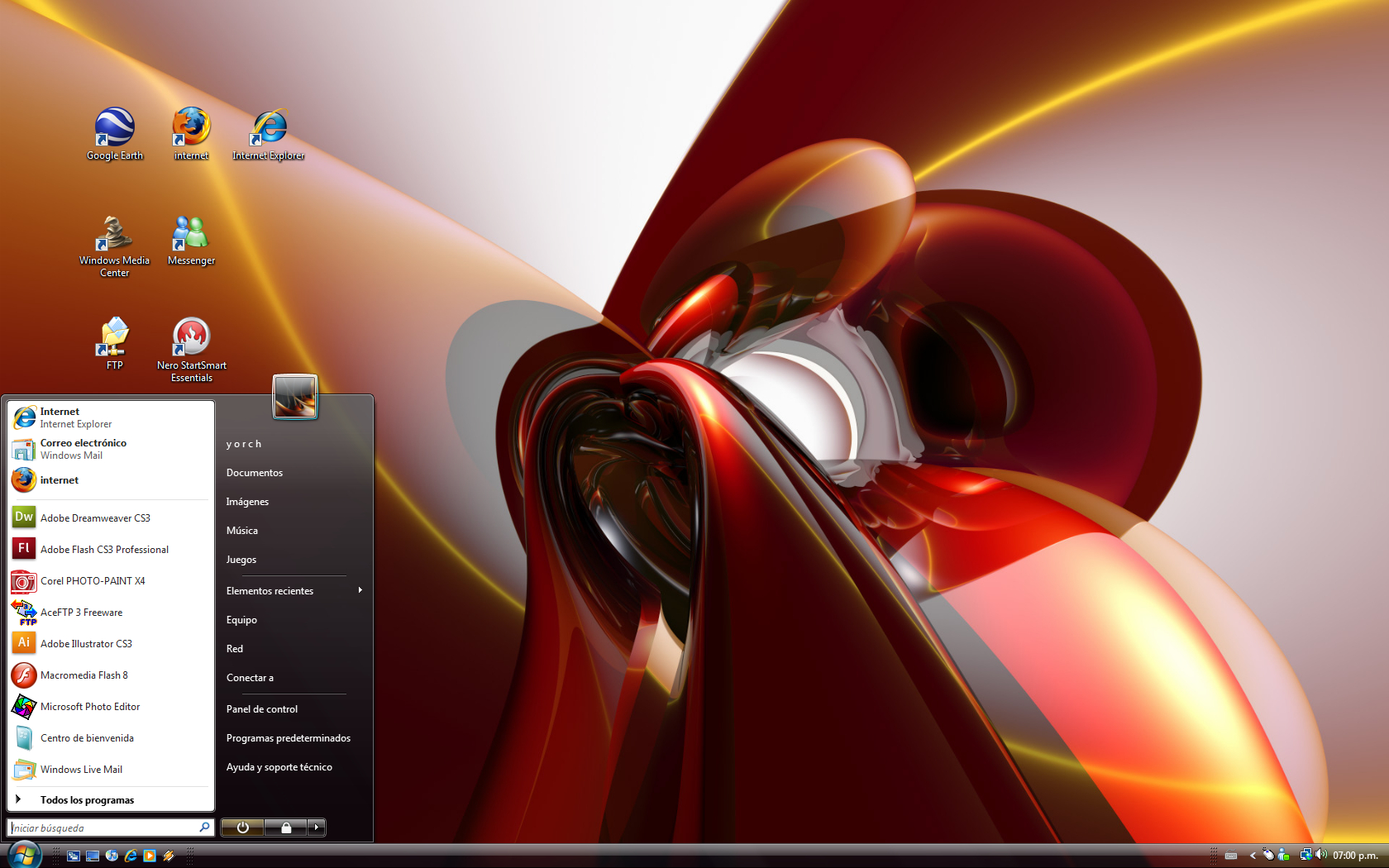Open the Firefox 'internet' desktop shortcut

coord(191,134)
